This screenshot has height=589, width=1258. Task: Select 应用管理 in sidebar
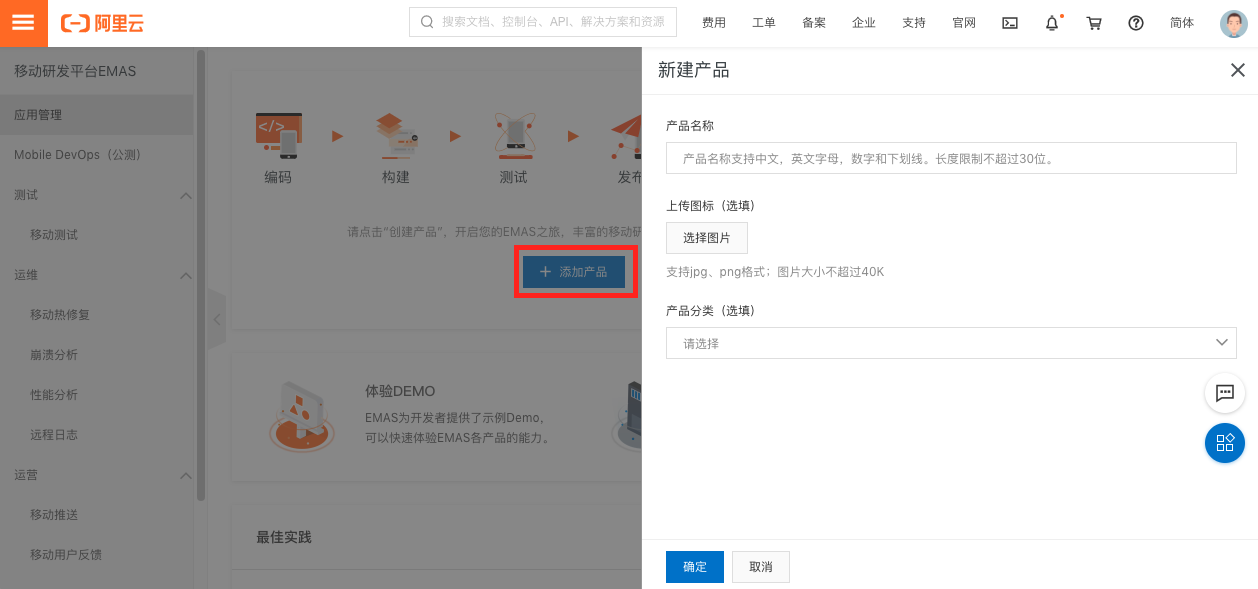96,115
